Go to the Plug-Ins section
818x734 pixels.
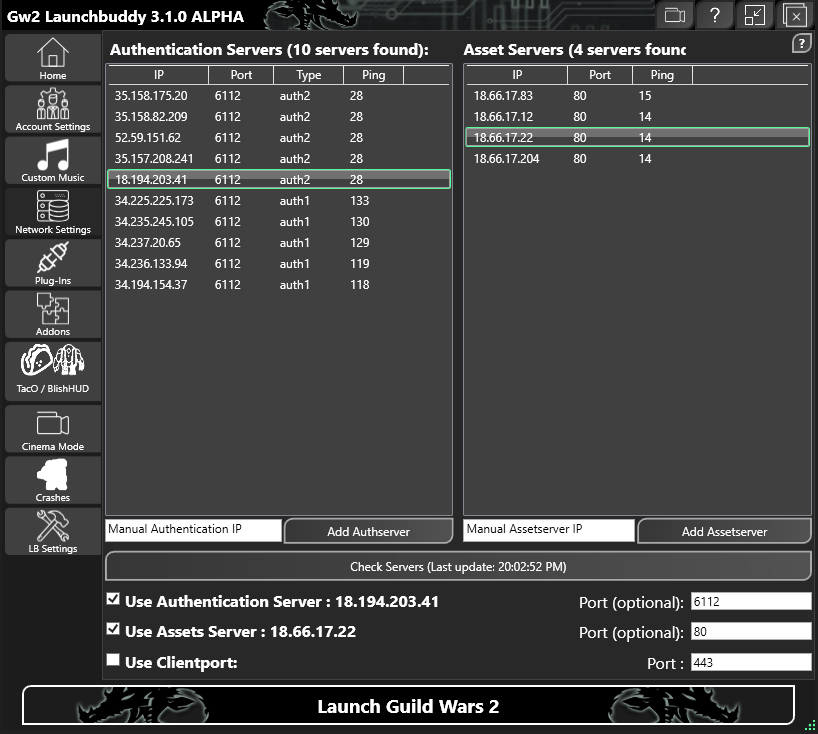[53, 264]
